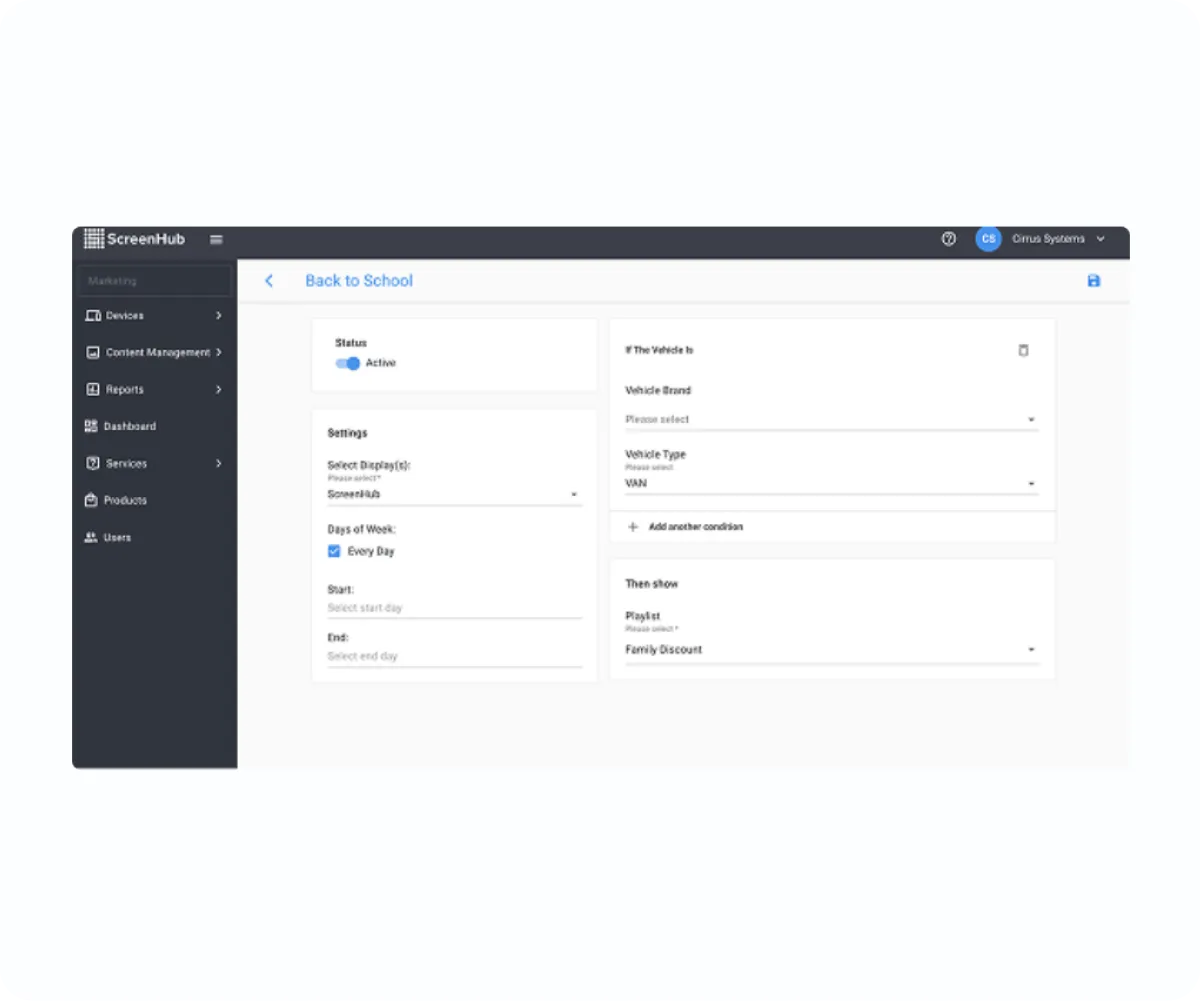Image resolution: width=1200 pixels, height=1001 pixels.
Task: Expand the Content Management chevron
Action: (x=218, y=353)
